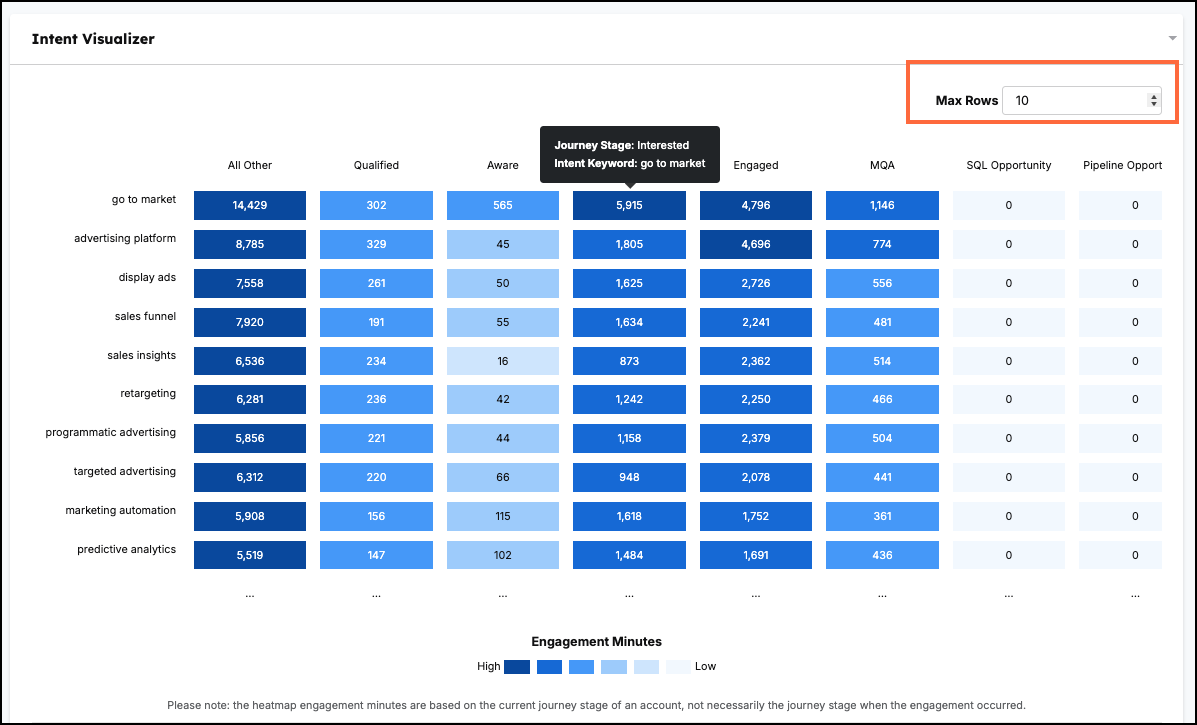The height and width of the screenshot is (725, 1197).
Task: Click the third blue legend swatch
Action: pos(581,666)
